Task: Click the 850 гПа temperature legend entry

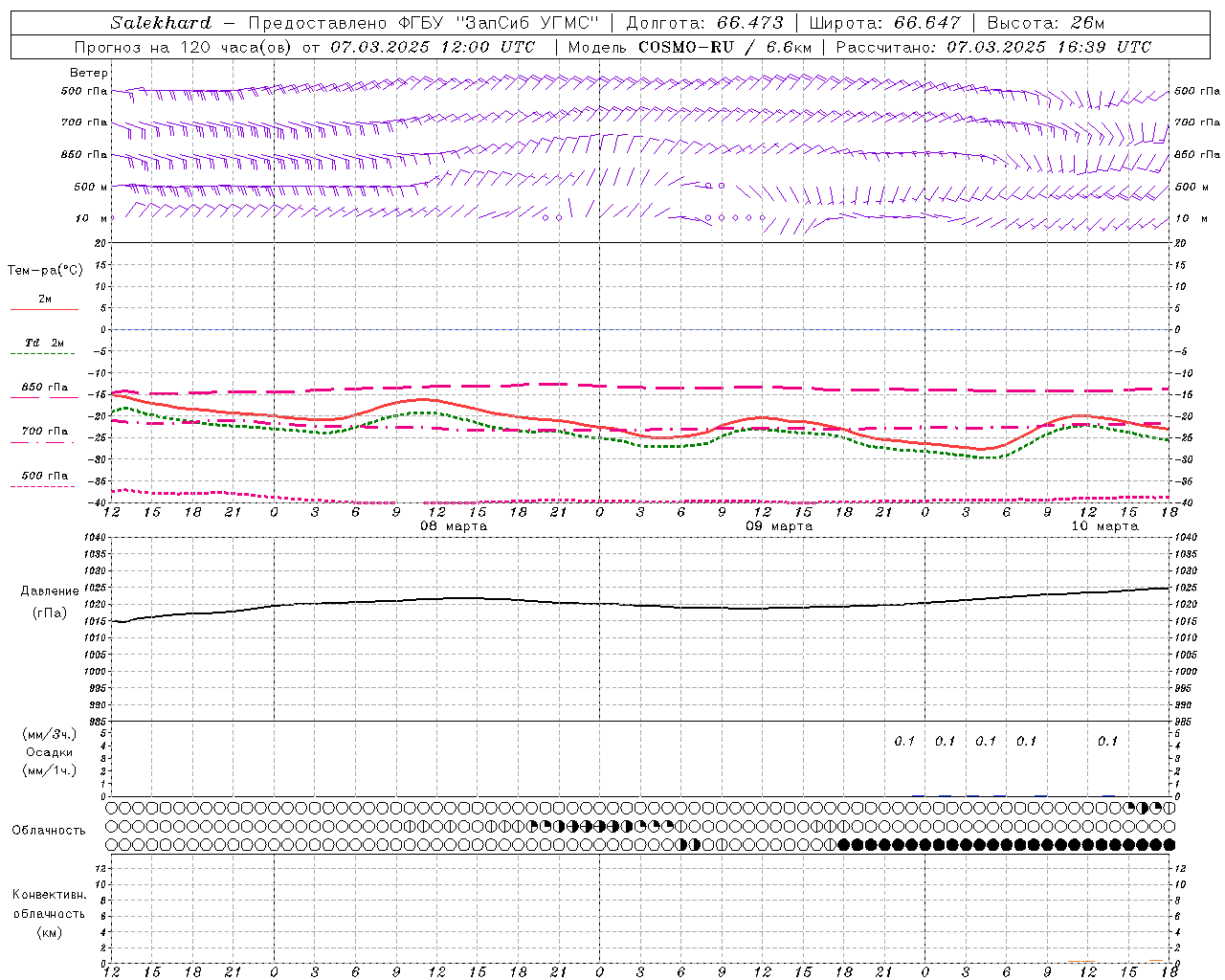Action: click(45, 388)
